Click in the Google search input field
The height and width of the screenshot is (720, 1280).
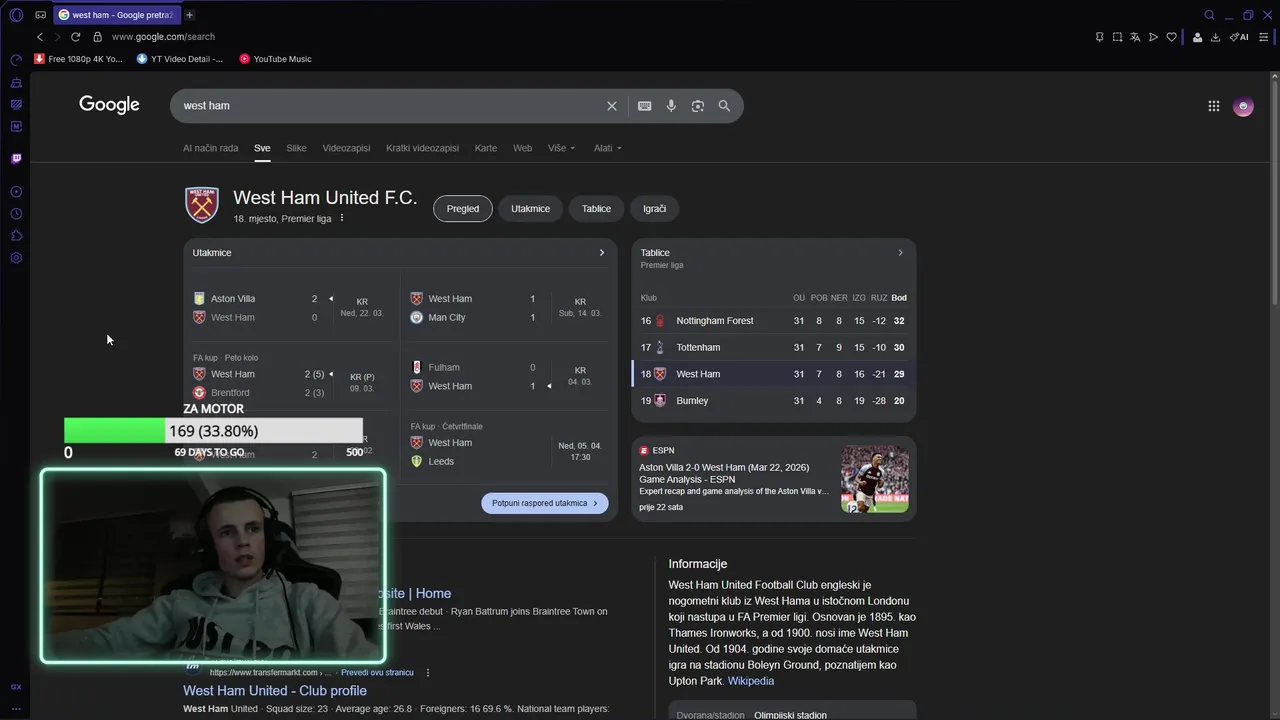click(x=390, y=106)
